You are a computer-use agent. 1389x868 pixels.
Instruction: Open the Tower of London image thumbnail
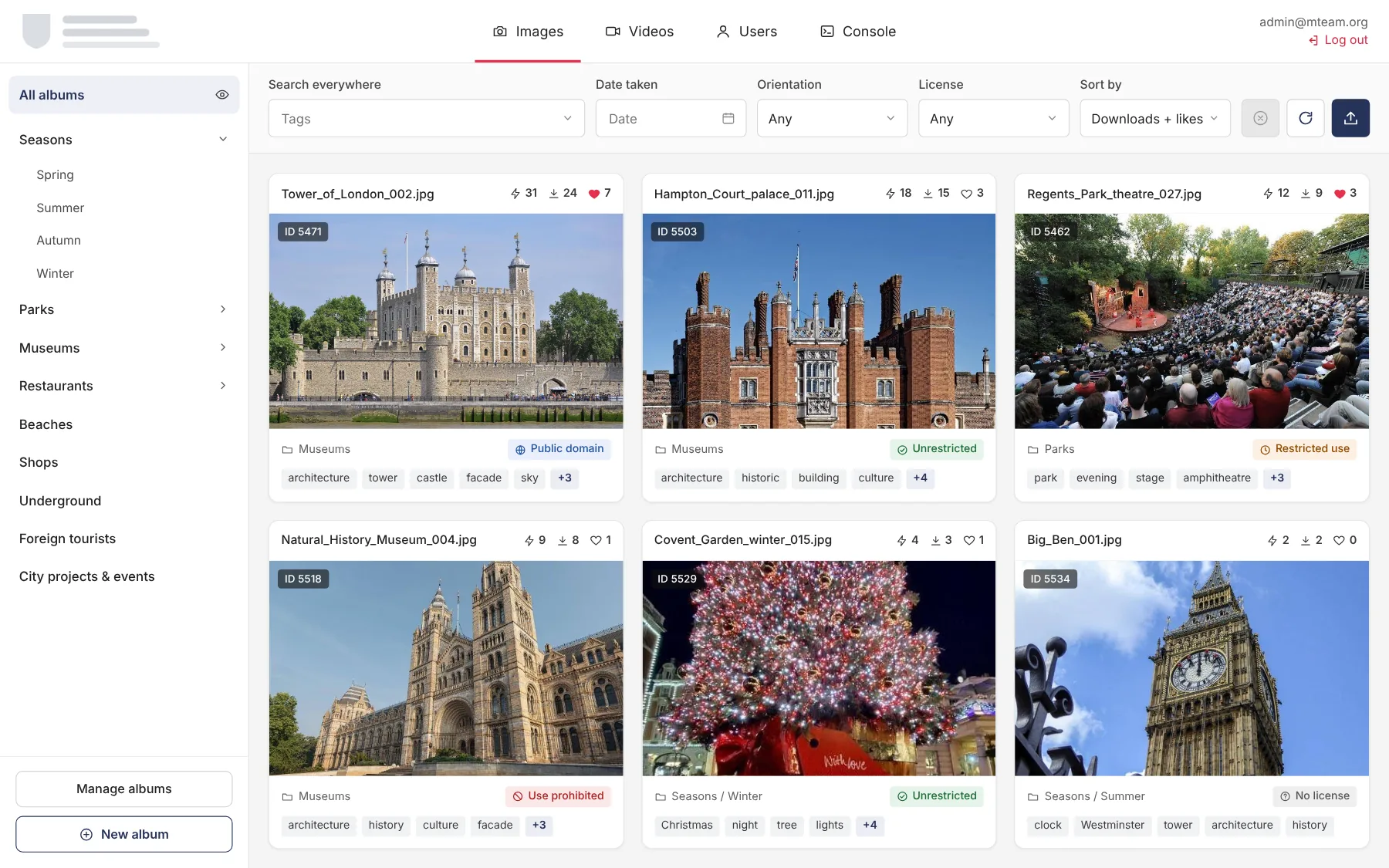[x=446, y=321]
